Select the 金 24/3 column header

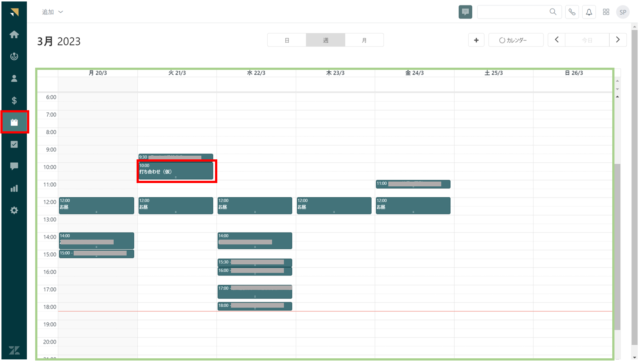click(414, 73)
